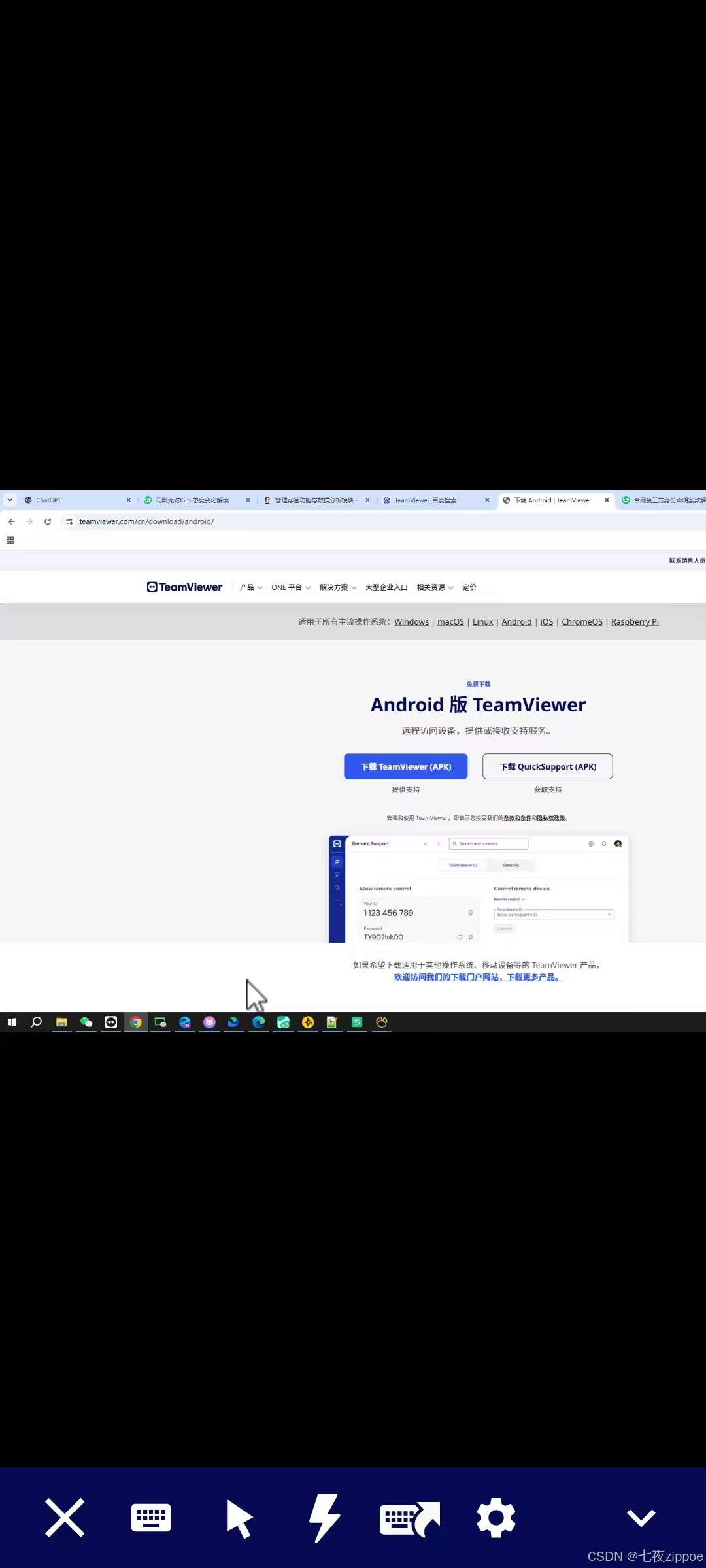
Task: Open the Windows Start button
Action: pyautogui.click(x=12, y=1022)
